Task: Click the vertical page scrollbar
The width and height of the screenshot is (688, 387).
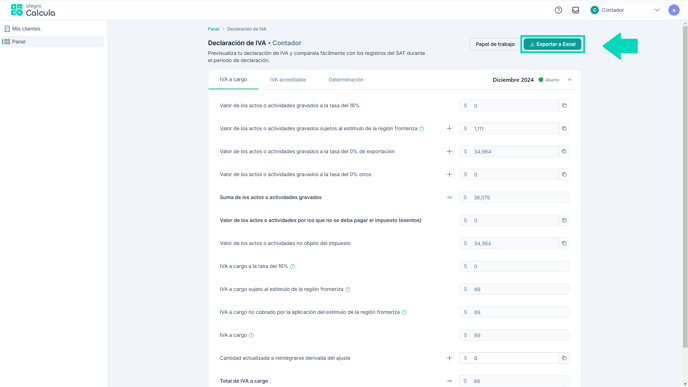Action: tap(685, 186)
